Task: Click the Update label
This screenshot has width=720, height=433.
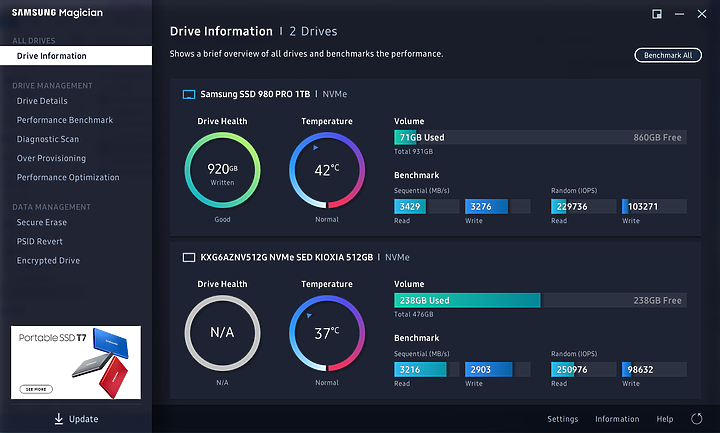Action: tap(84, 419)
